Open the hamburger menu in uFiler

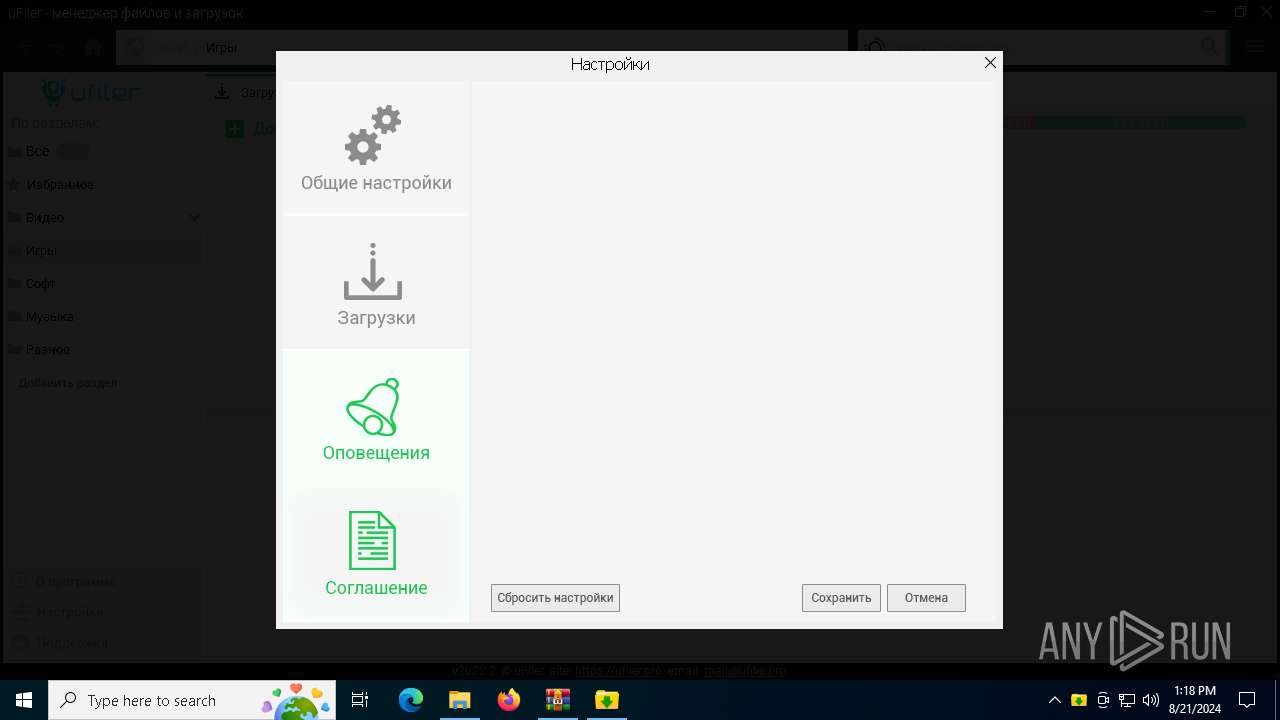1256,47
